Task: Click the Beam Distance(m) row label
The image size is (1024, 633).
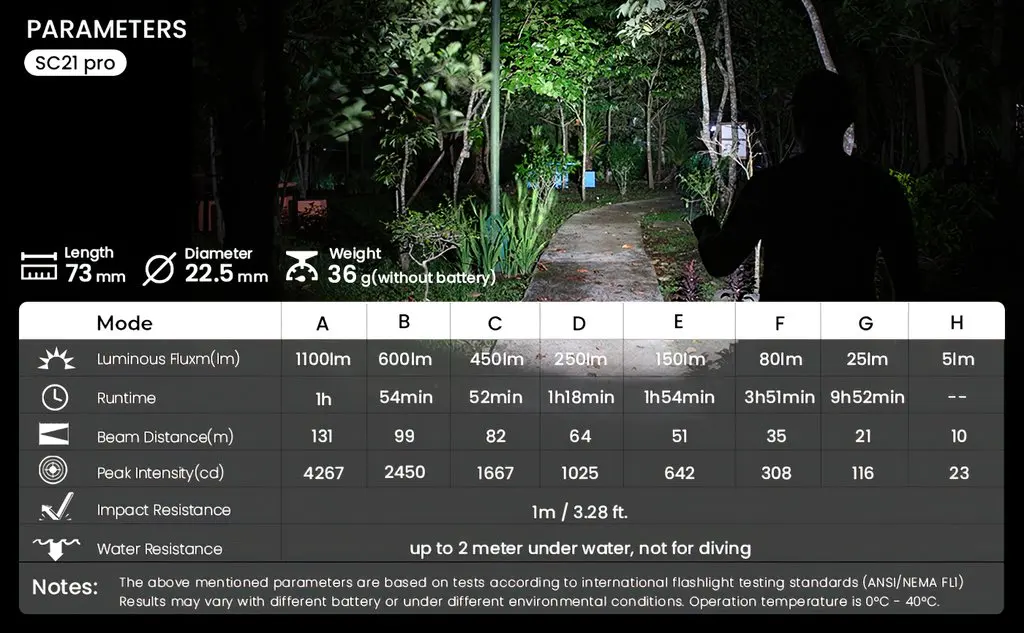Action: point(165,436)
